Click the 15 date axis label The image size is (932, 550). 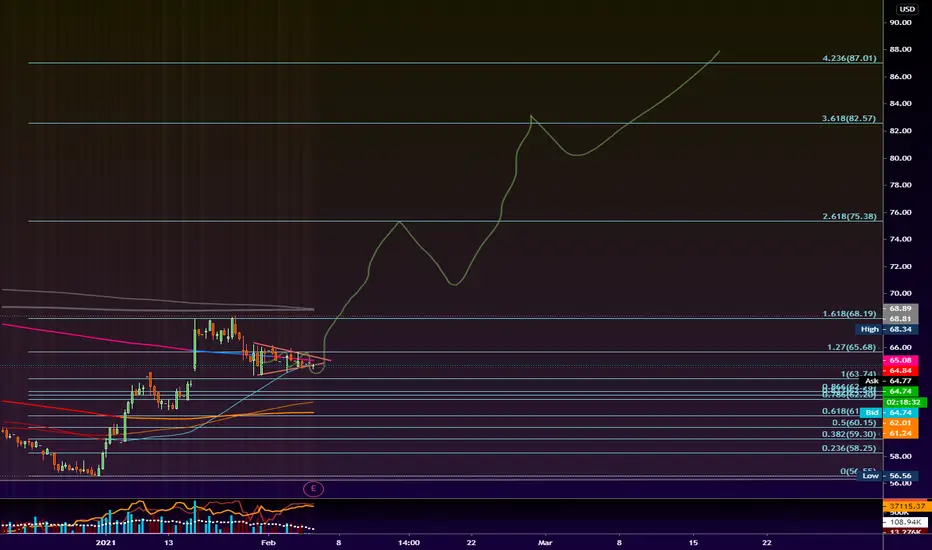click(693, 542)
